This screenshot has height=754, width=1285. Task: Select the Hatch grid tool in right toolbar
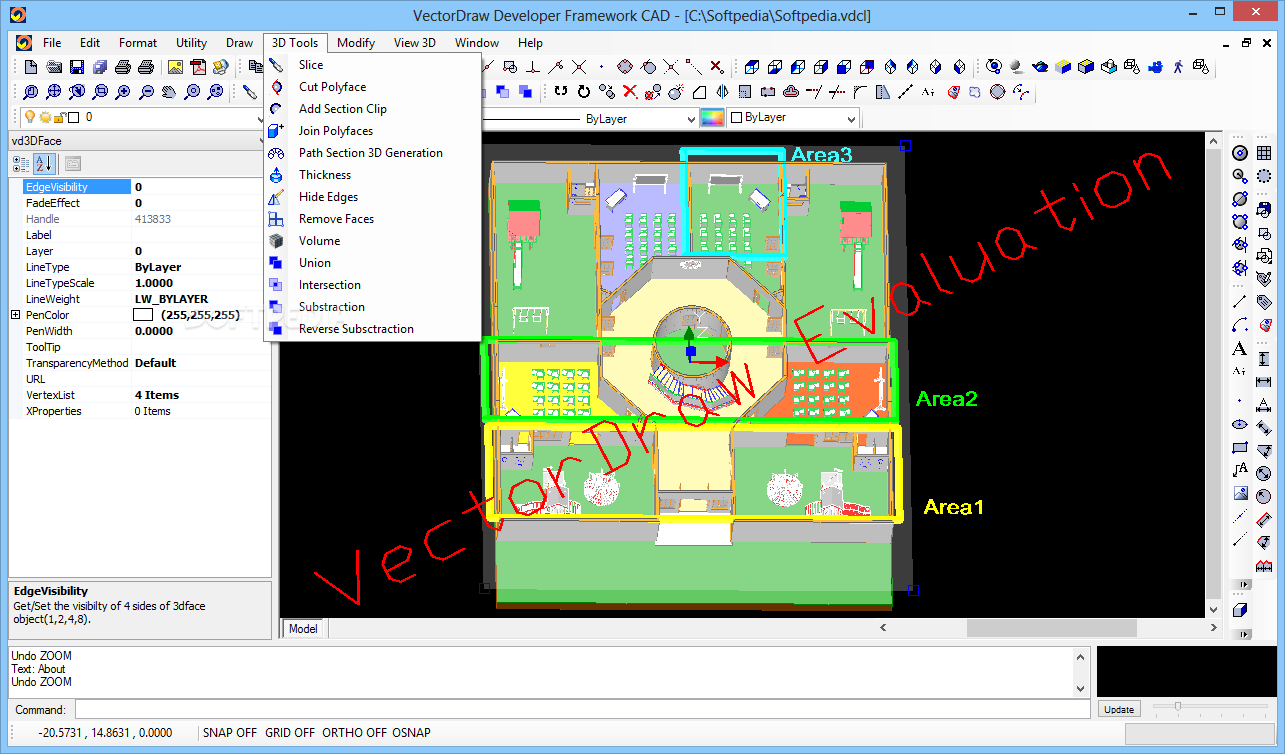click(1264, 152)
